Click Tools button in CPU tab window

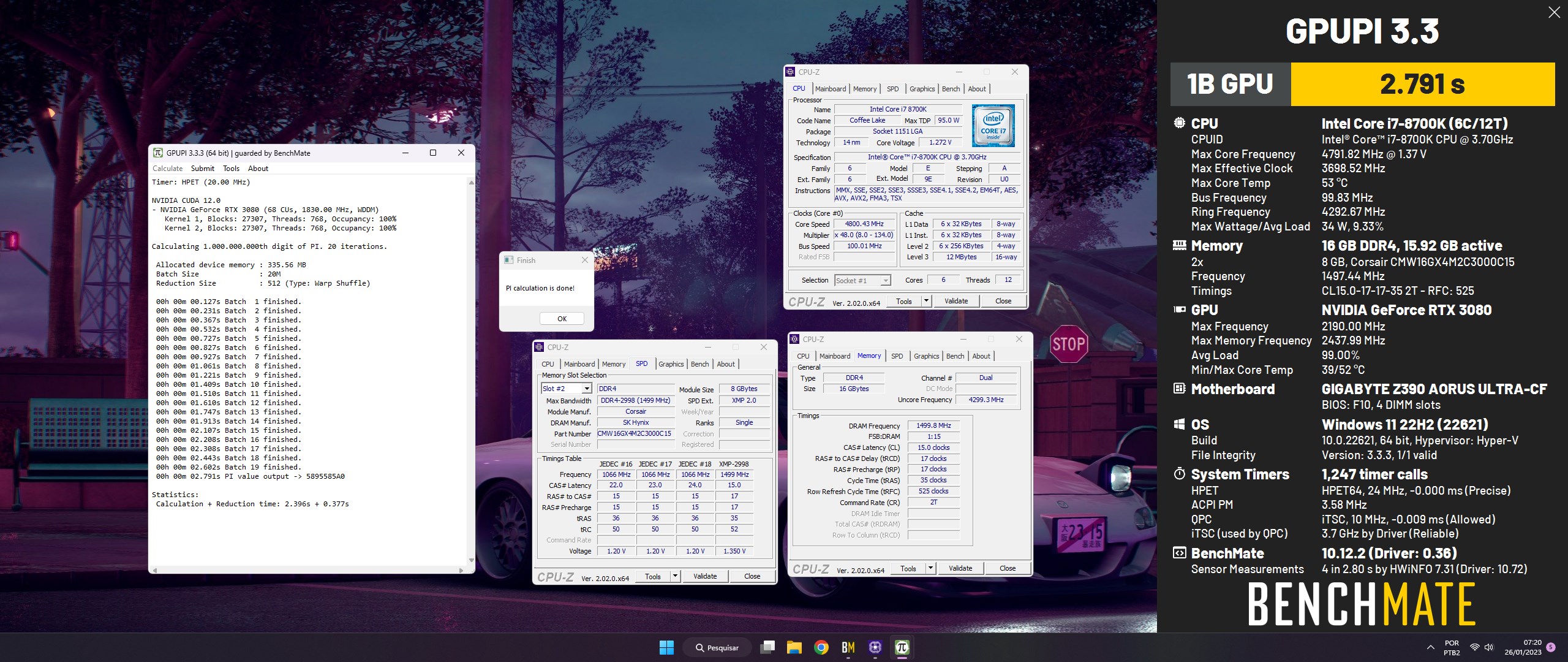[x=903, y=301]
